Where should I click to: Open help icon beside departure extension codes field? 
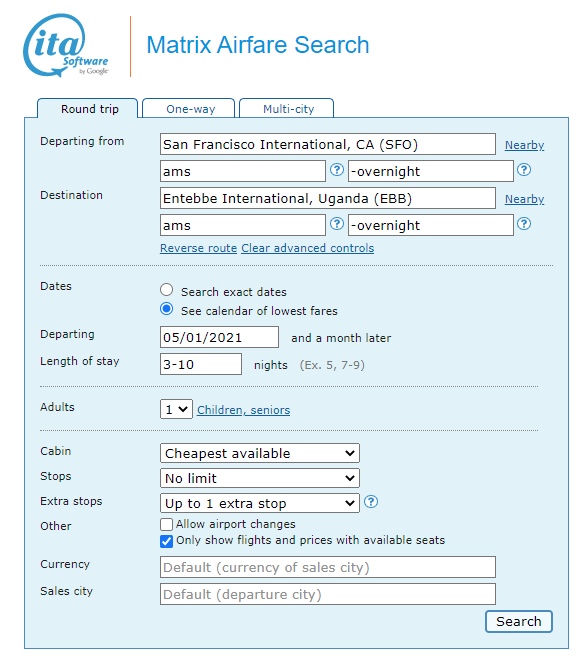point(524,170)
